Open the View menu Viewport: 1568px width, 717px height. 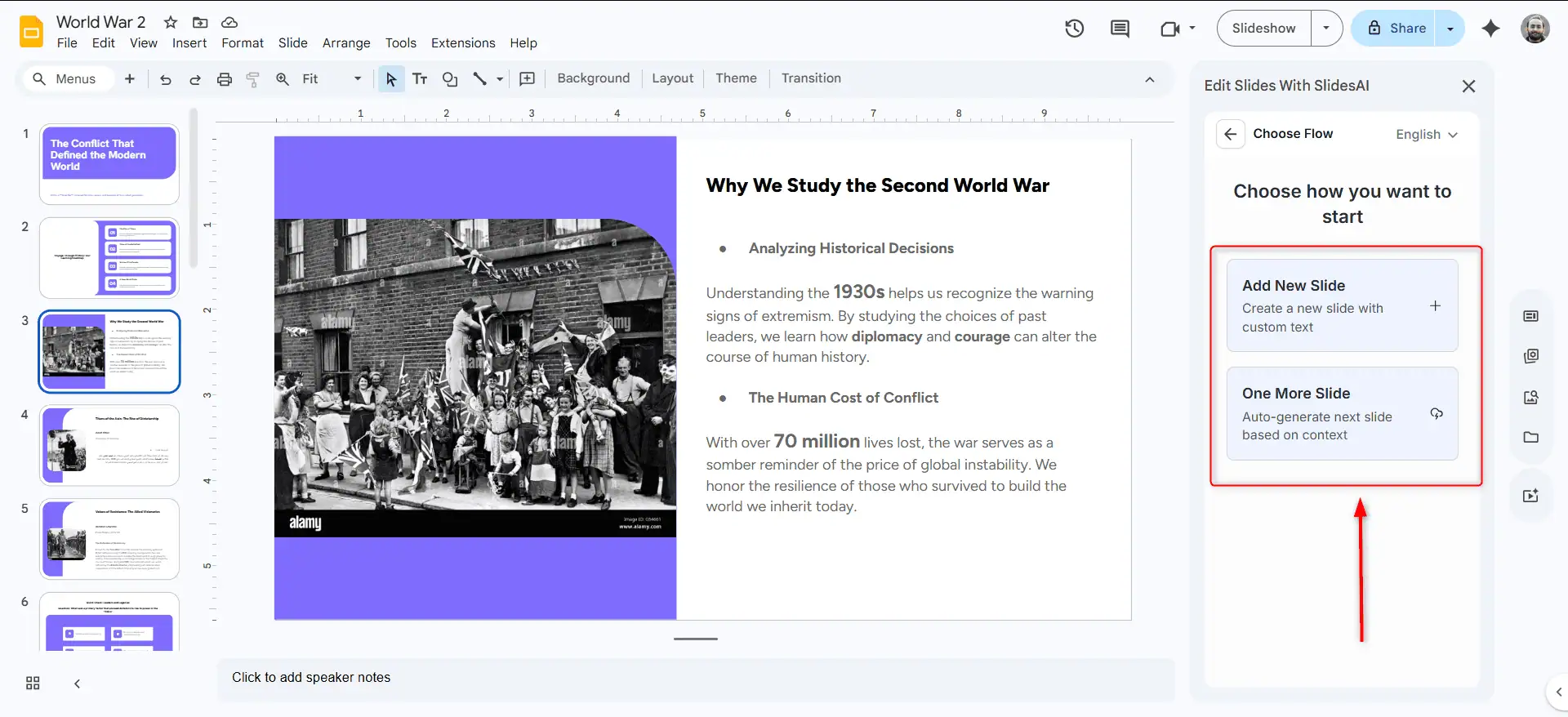144,43
